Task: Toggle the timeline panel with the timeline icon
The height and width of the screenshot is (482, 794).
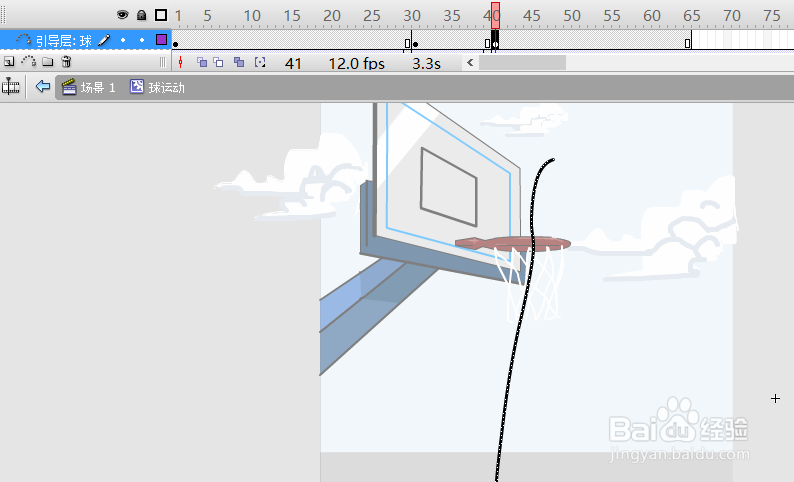Action: (x=11, y=87)
